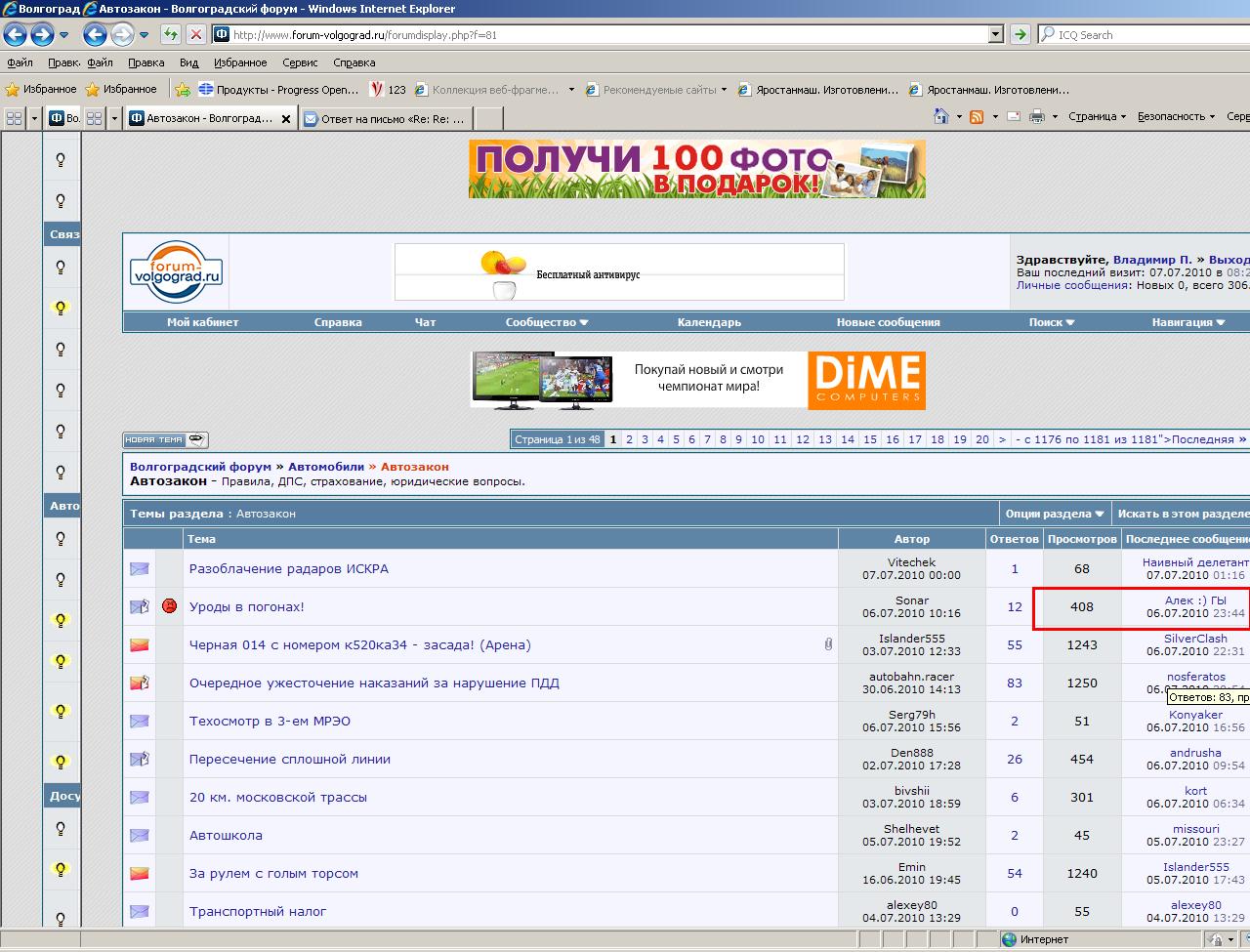This screenshot has width=1250, height=952.
Task: Open the 'Страница' command bar dropdown
Action: [x=1097, y=116]
